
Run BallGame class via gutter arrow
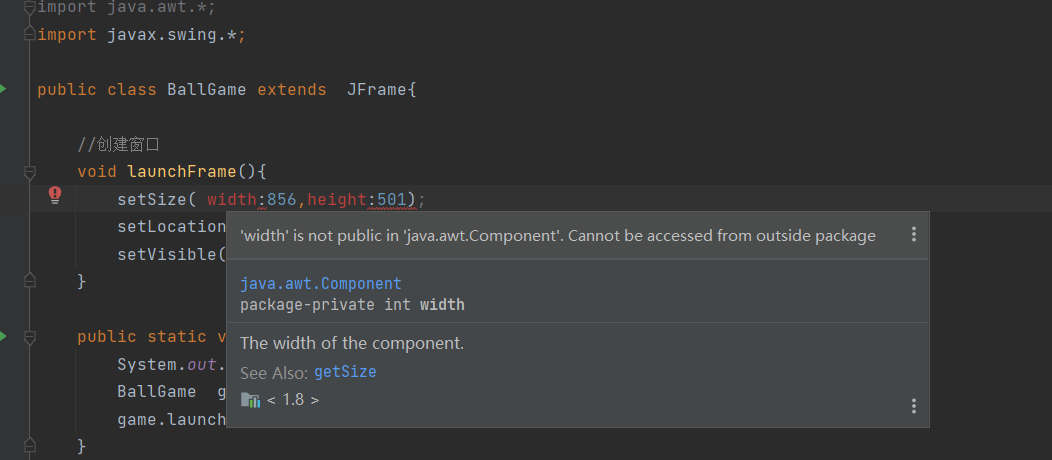(x=3, y=89)
